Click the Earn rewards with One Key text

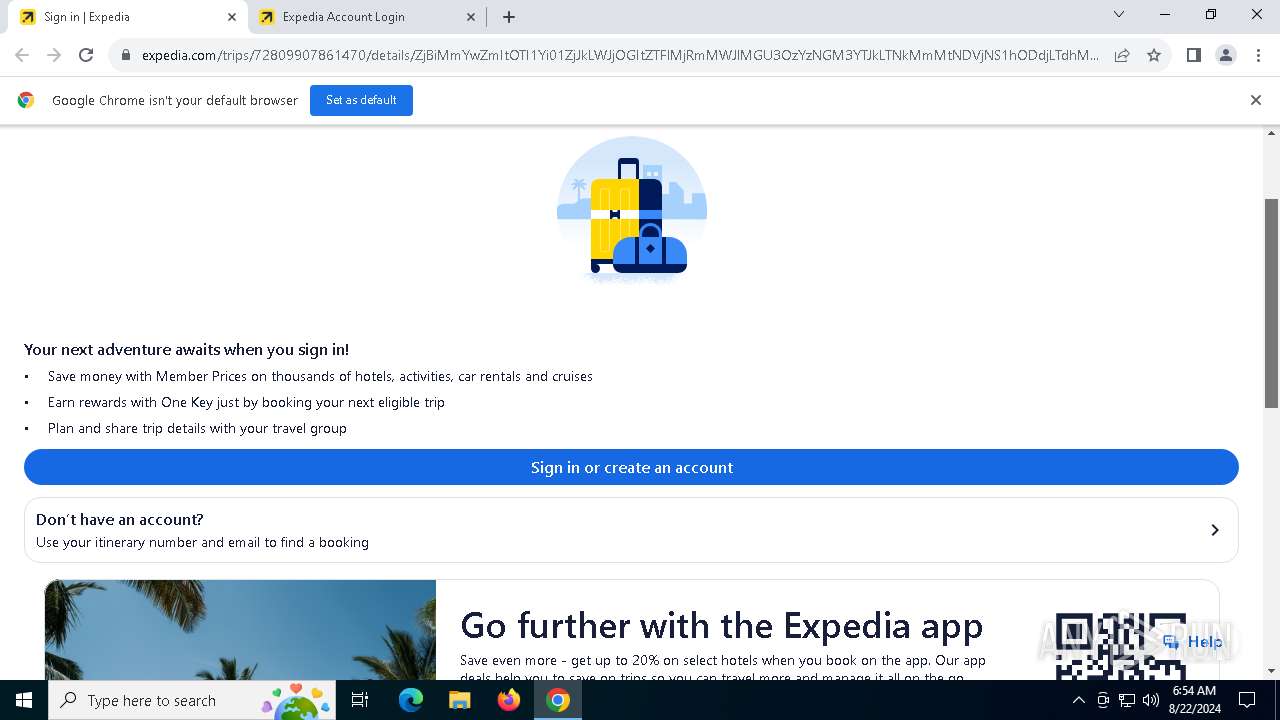click(x=246, y=402)
